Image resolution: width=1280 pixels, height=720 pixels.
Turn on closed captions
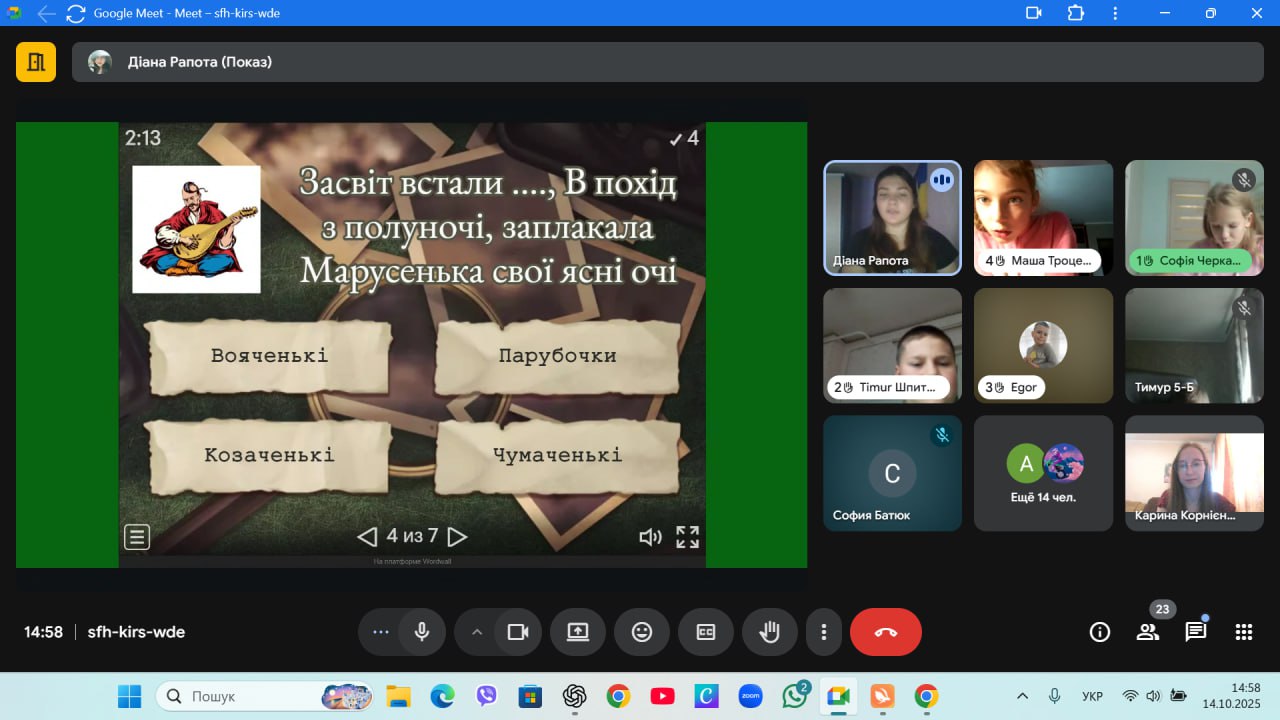point(705,632)
